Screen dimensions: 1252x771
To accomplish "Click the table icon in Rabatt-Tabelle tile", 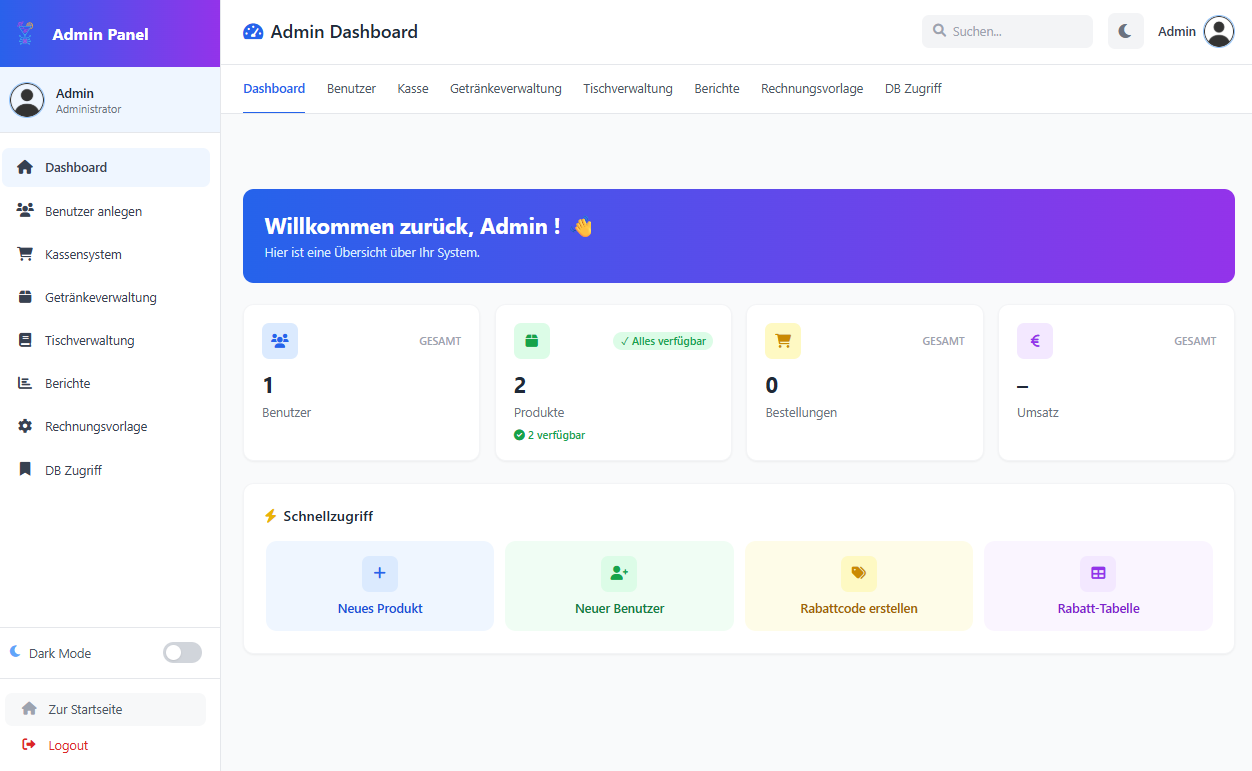I will [x=1098, y=573].
